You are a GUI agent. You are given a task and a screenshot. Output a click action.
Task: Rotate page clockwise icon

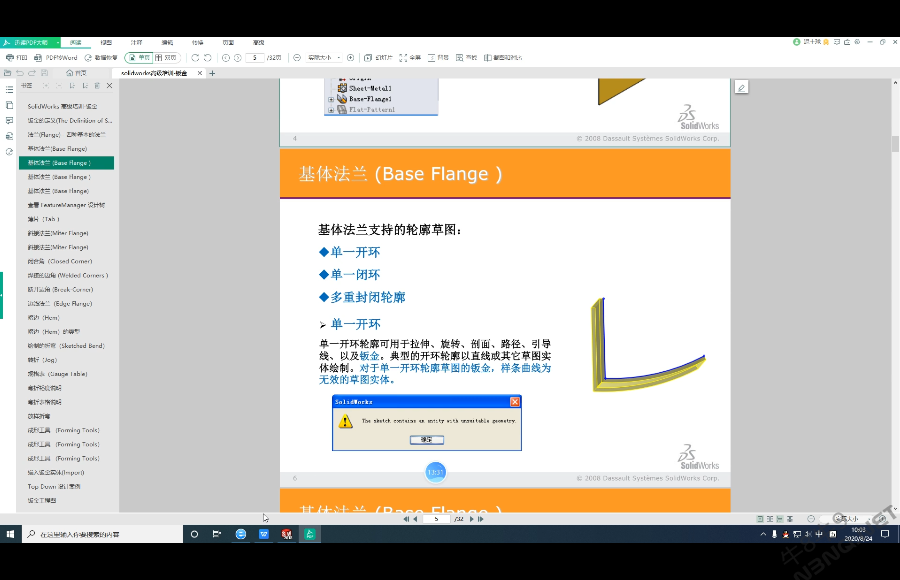click(x=195, y=57)
